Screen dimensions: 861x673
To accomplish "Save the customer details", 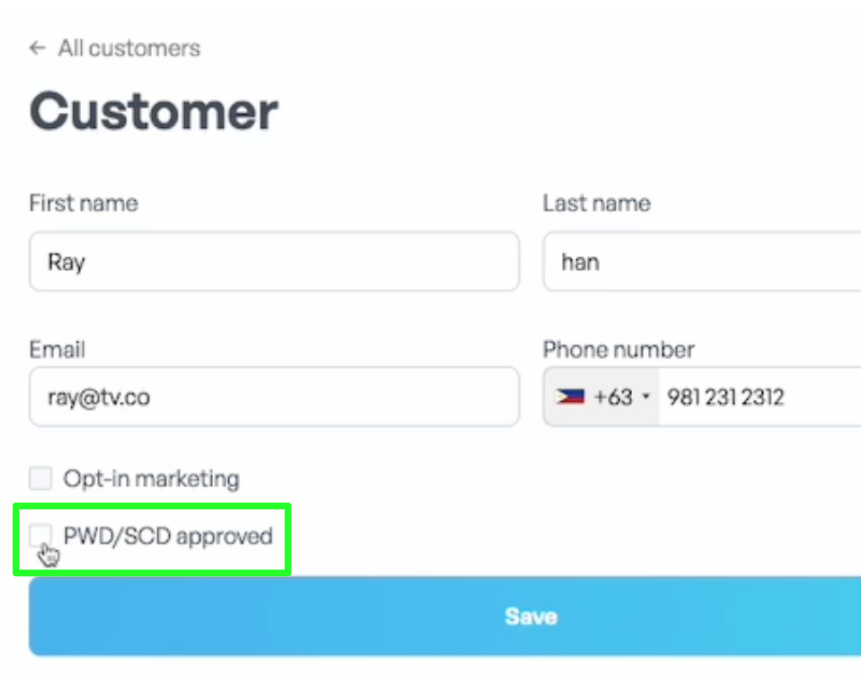I will (x=445, y=616).
